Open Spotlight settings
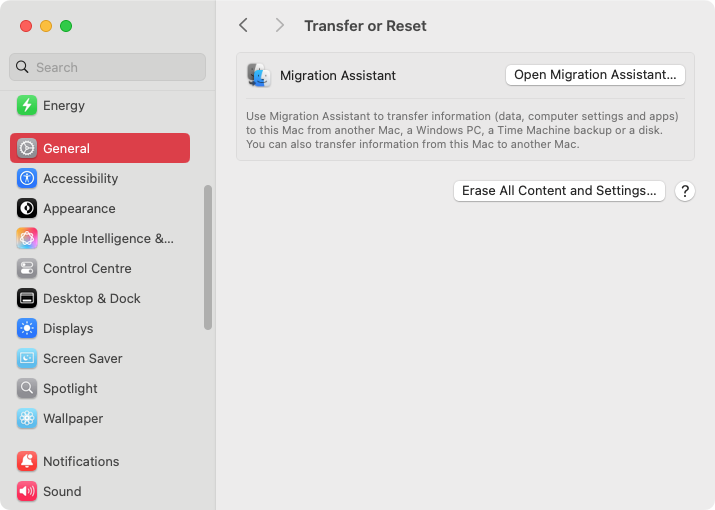The height and width of the screenshot is (510, 715). [x=100, y=389]
